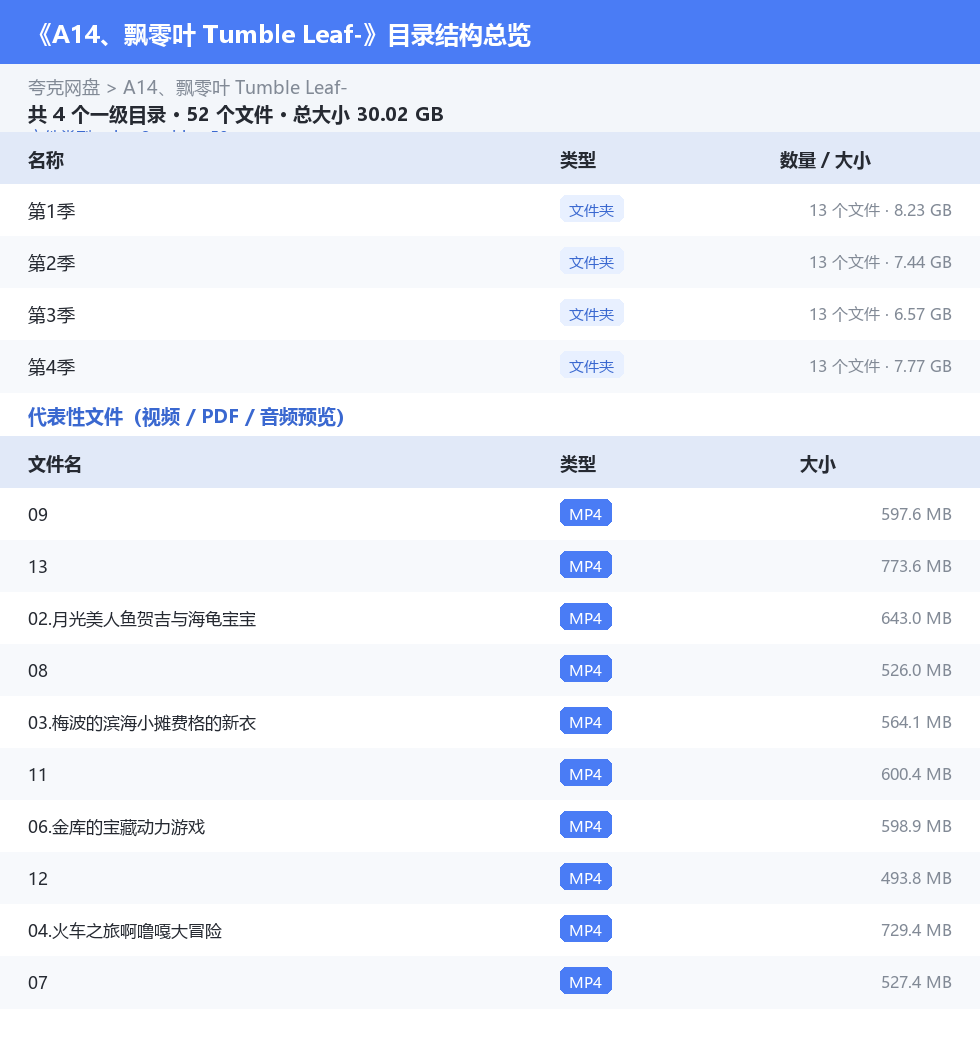The height and width of the screenshot is (1040, 980).
Task: Click the MP4 badge for 02.月光美人鱼贺吉与海龟宝宝
Action: 585,618
